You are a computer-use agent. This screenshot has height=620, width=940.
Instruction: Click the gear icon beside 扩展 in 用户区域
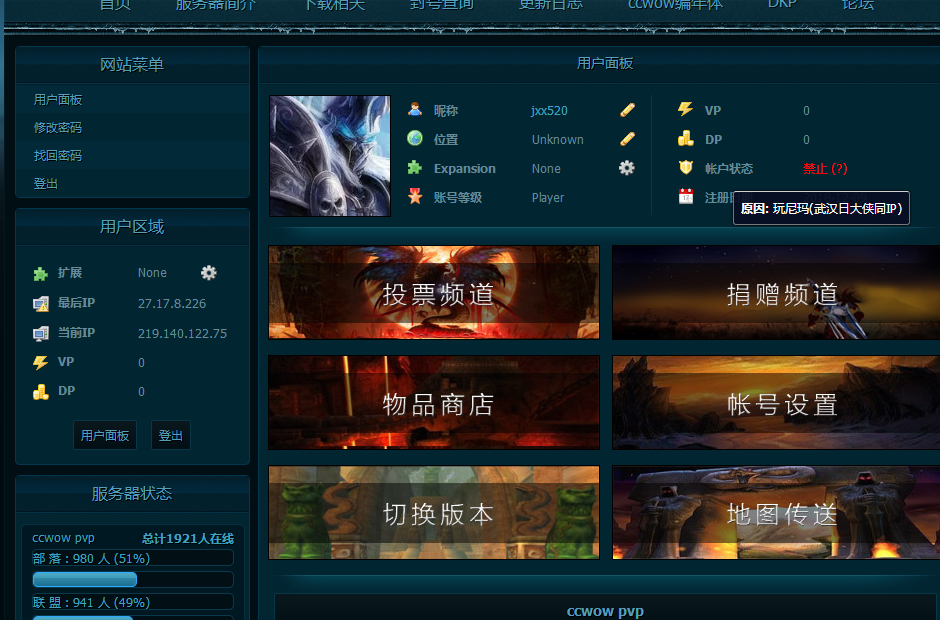pos(208,272)
